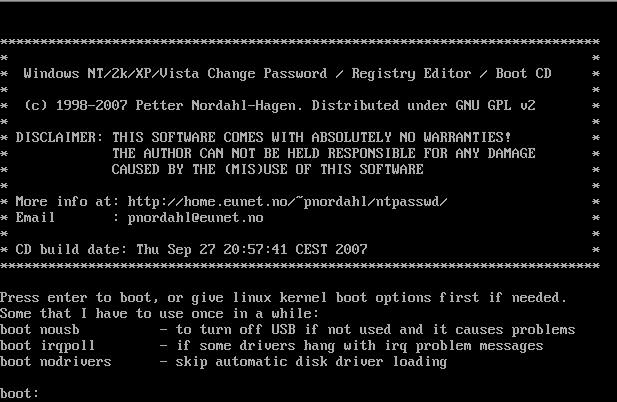
Task: Click the copyright line with Petter Nordahl-Hagen
Action: (x=279, y=105)
